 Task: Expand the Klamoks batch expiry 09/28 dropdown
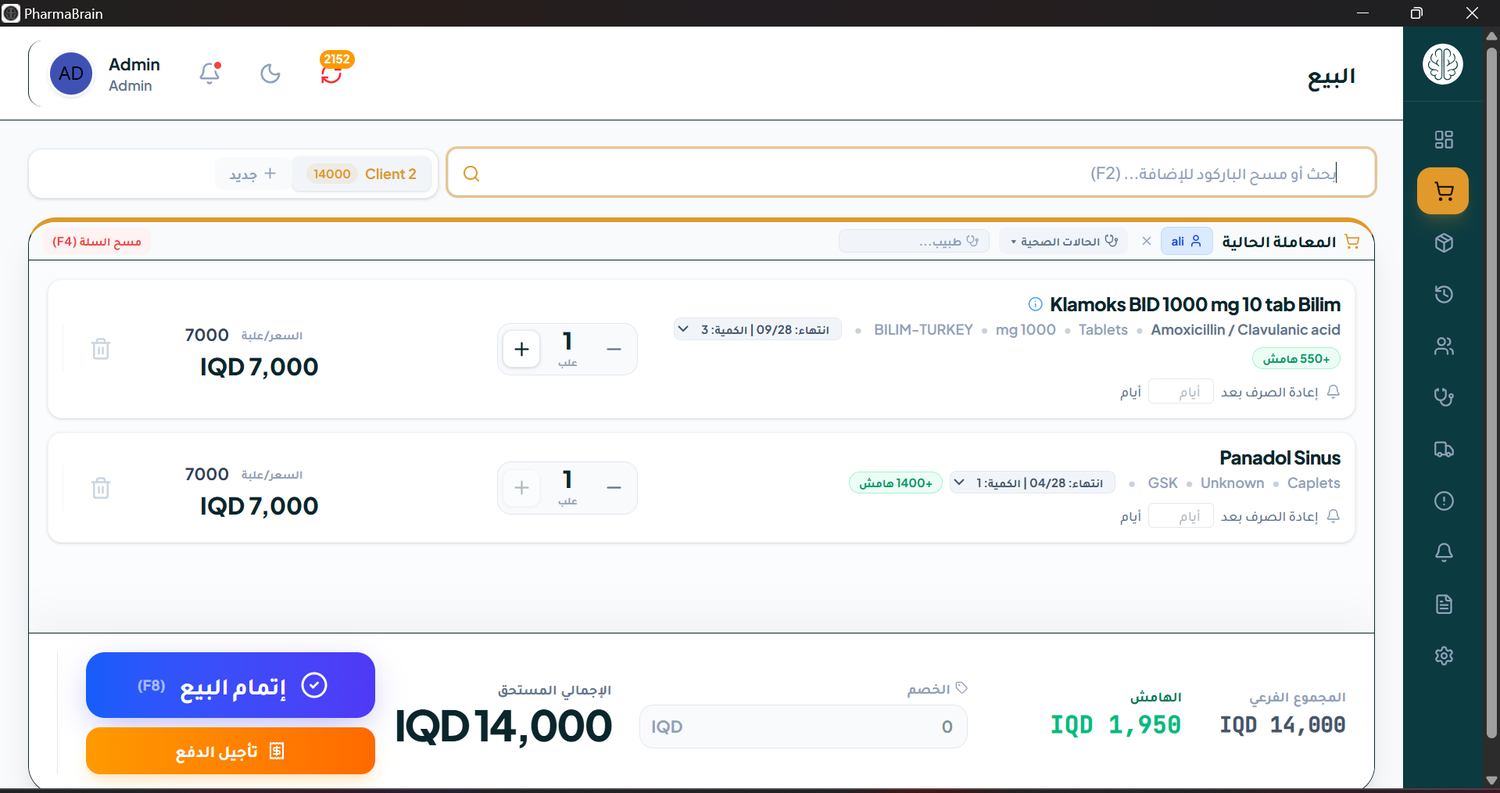[x=758, y=329]
